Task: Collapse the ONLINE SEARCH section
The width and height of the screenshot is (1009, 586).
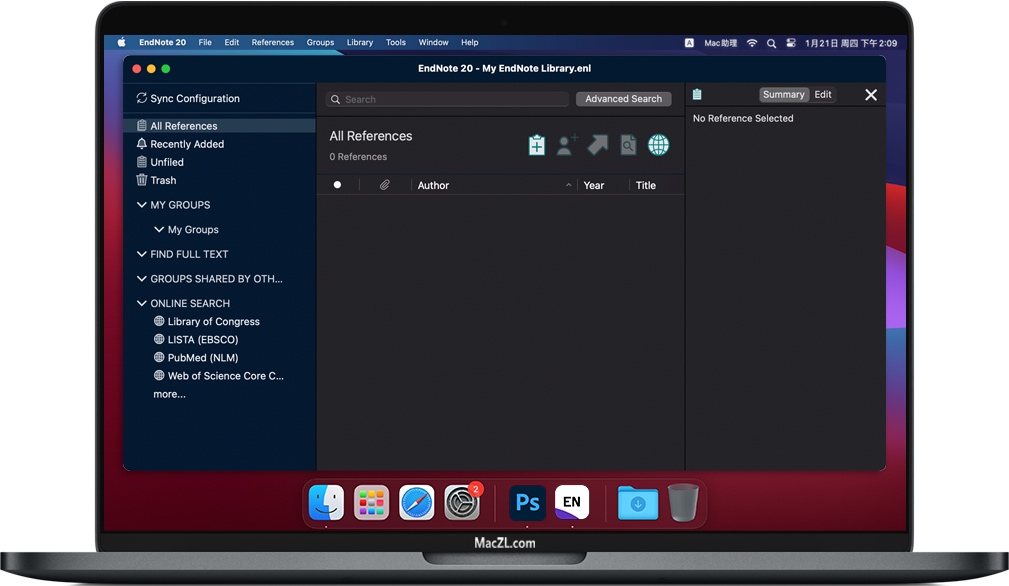Action: (x=142, y=303)
